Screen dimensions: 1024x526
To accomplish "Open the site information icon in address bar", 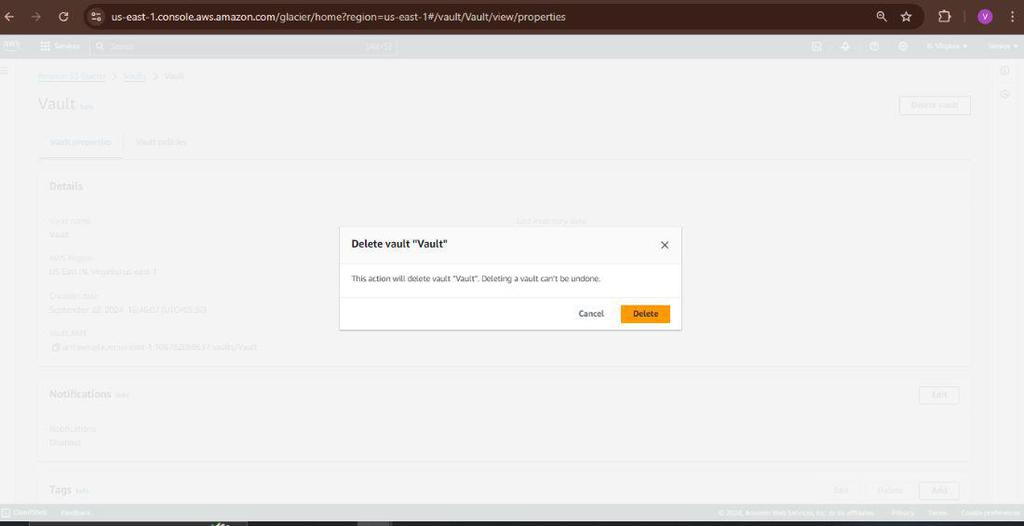I will [96, 17].
